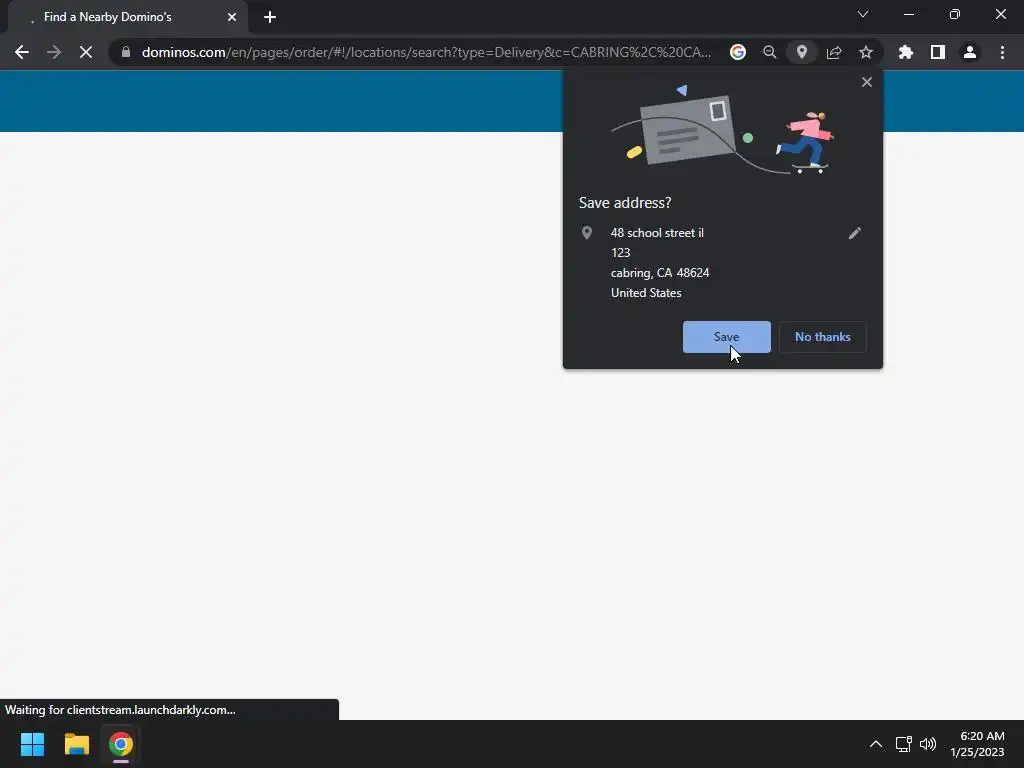Image resolution: width=1024 pixels, height=768 pixels.
Task: Minimize the Chrome window
Action: pyautogui.click(x=909, y=14)
